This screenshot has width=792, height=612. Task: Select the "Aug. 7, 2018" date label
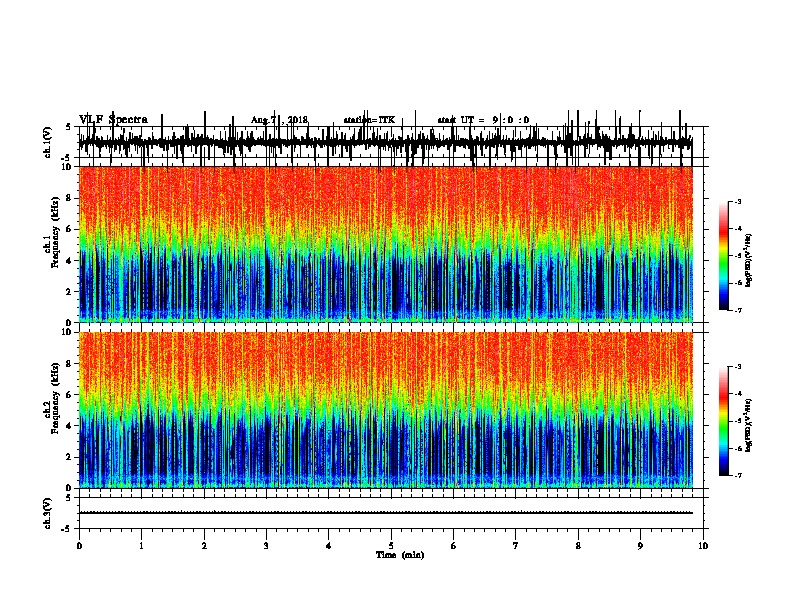click(279, 120)
